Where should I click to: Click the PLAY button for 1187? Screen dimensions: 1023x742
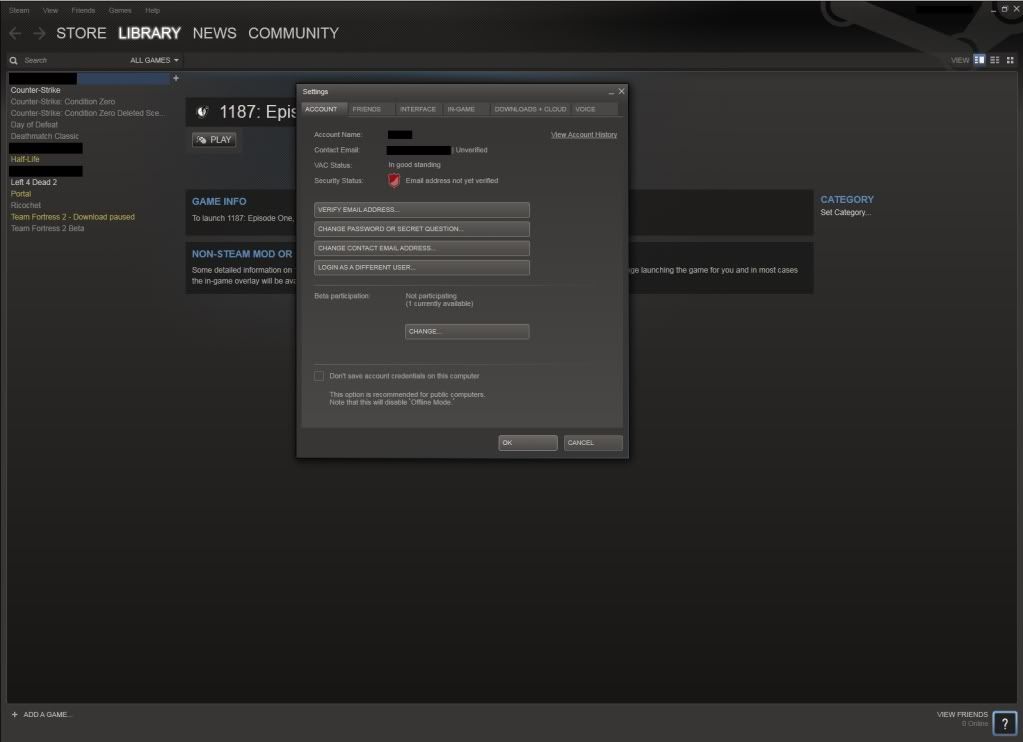click(x=214, y=140)
